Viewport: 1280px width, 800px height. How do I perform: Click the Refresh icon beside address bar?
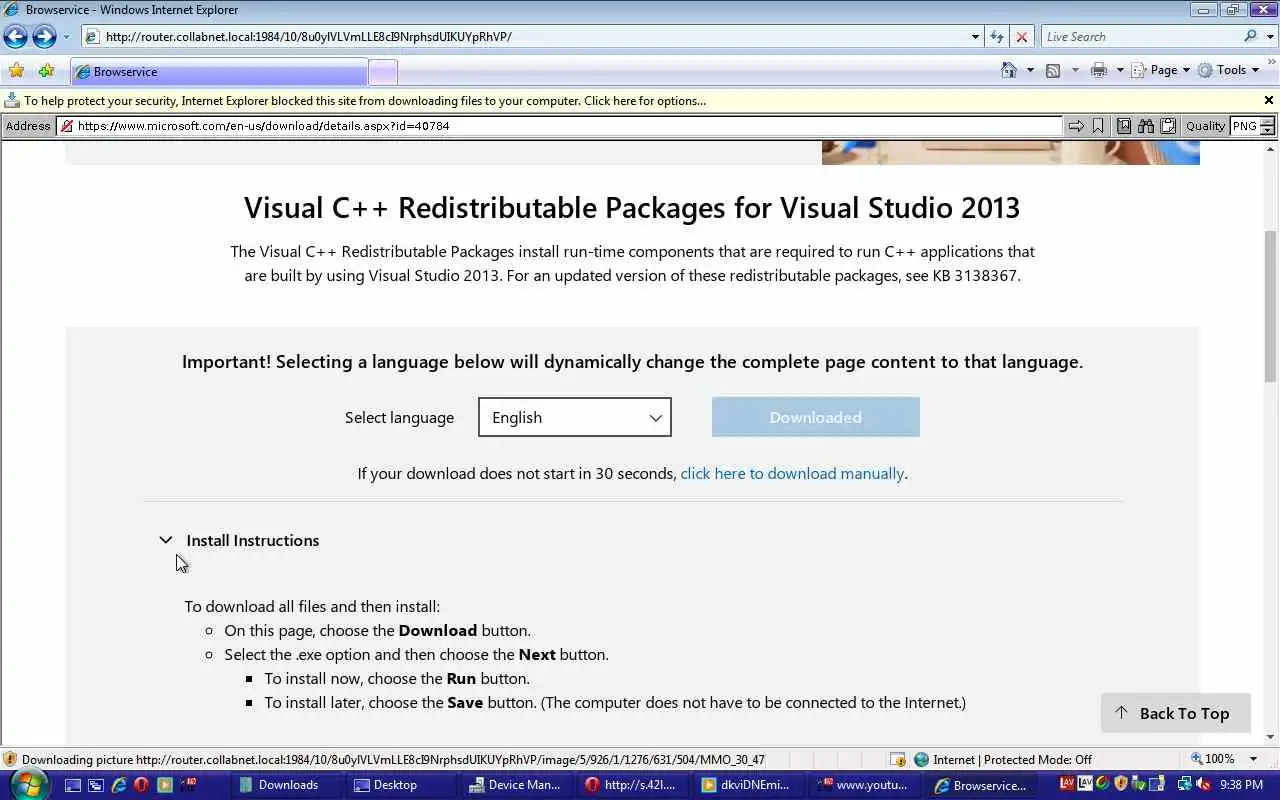point(996,37)
